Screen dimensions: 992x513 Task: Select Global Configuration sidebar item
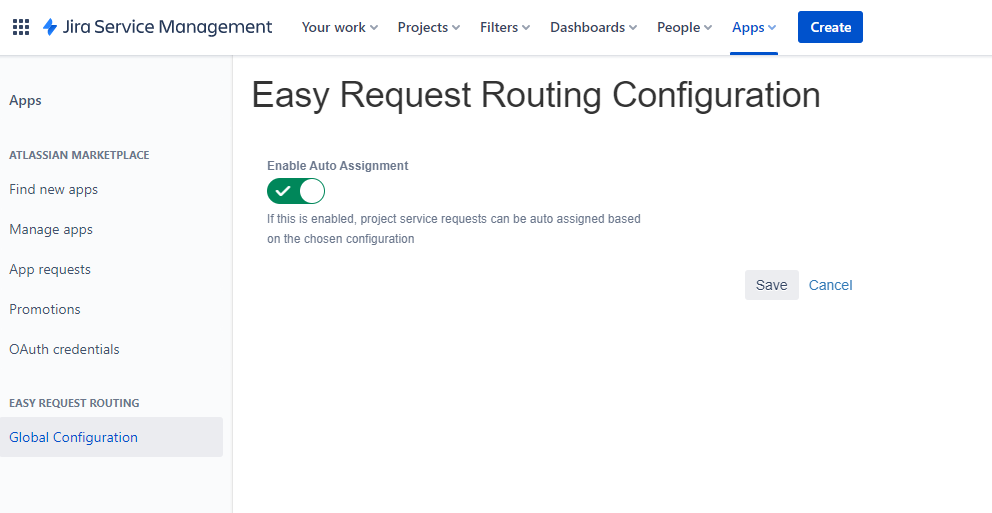111,437
